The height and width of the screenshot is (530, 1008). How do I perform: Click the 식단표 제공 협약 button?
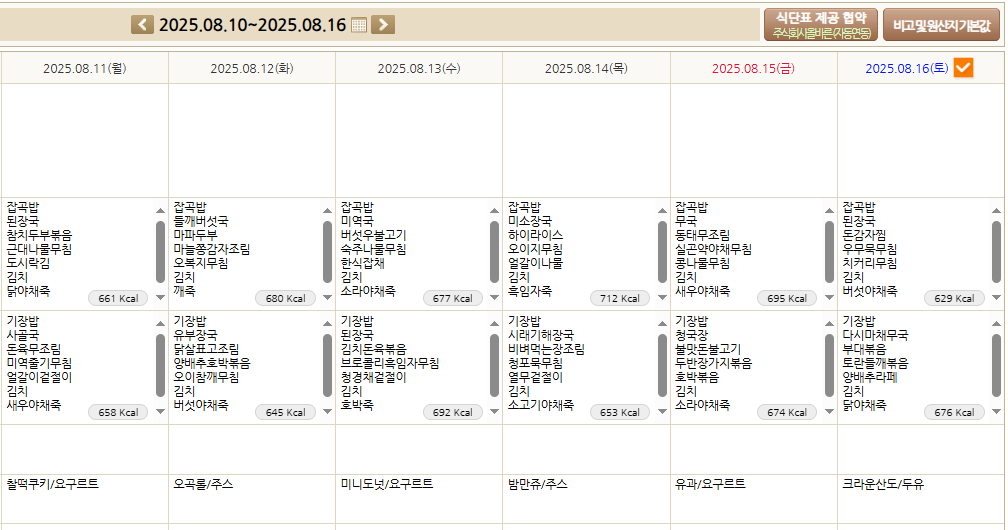(x=820, y=25)
